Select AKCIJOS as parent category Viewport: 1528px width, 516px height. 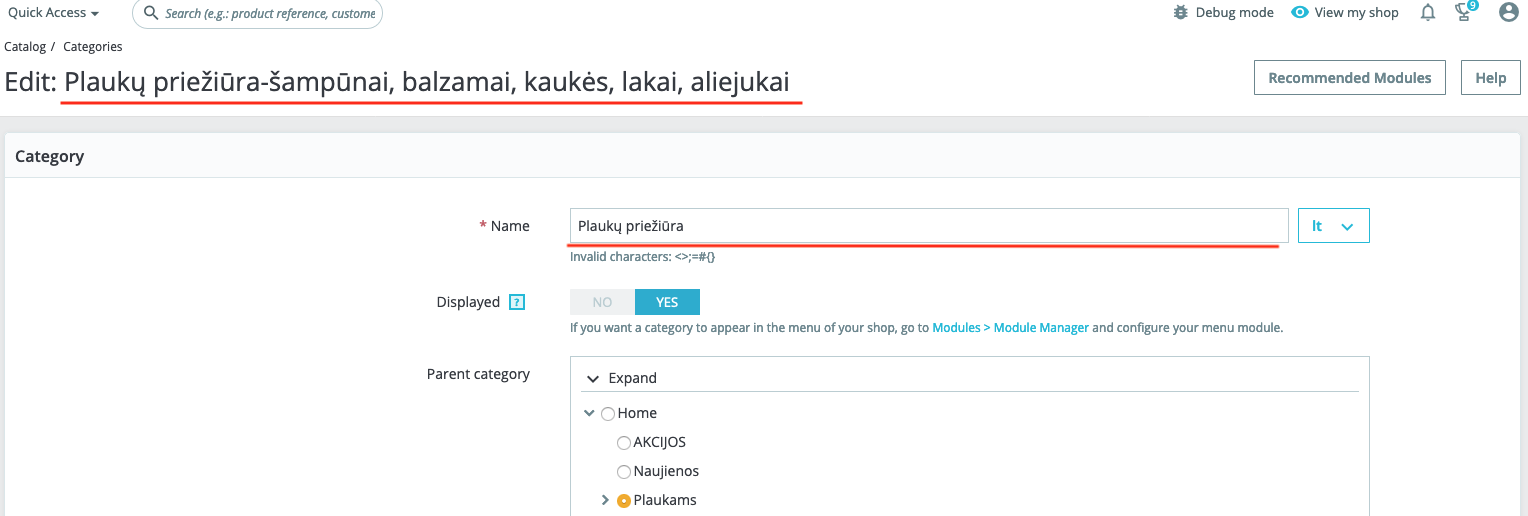tap(624, 442)
